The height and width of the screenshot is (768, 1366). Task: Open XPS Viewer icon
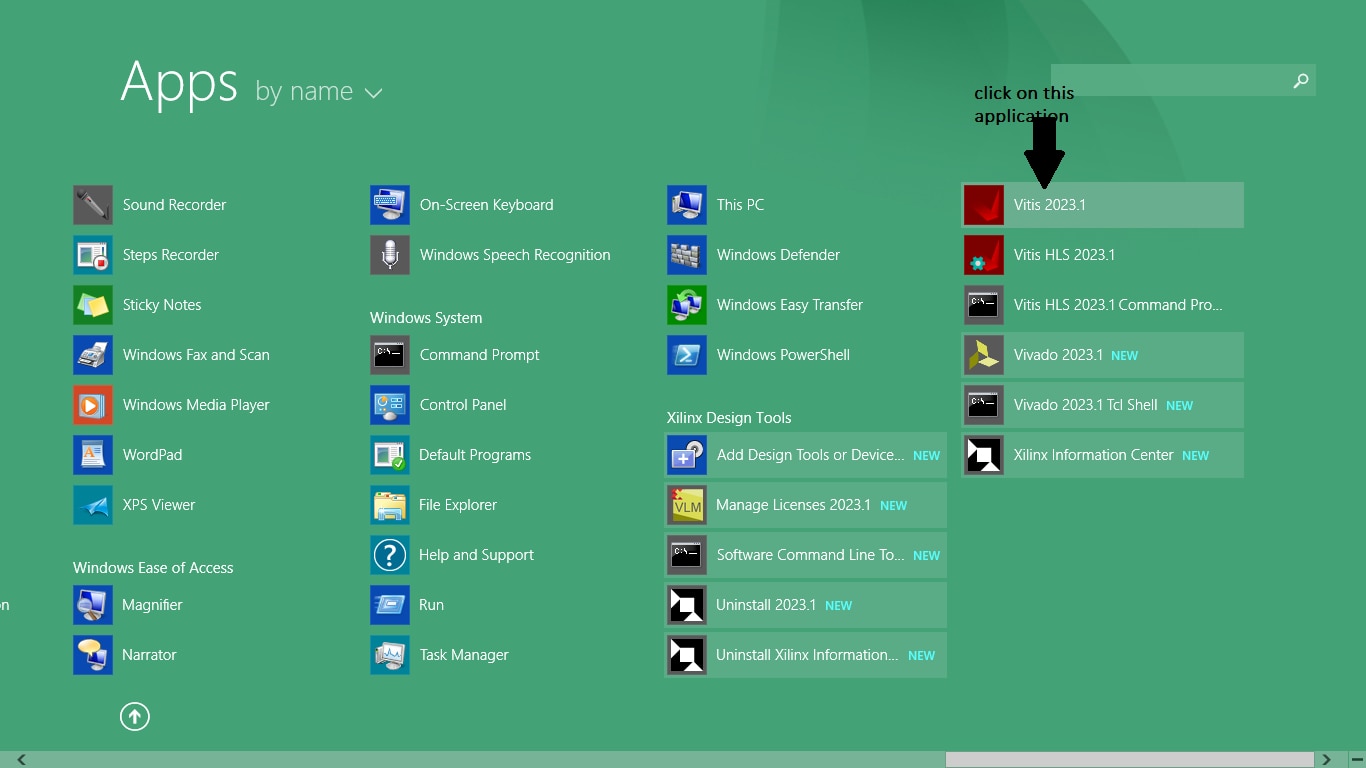point(93,505)
